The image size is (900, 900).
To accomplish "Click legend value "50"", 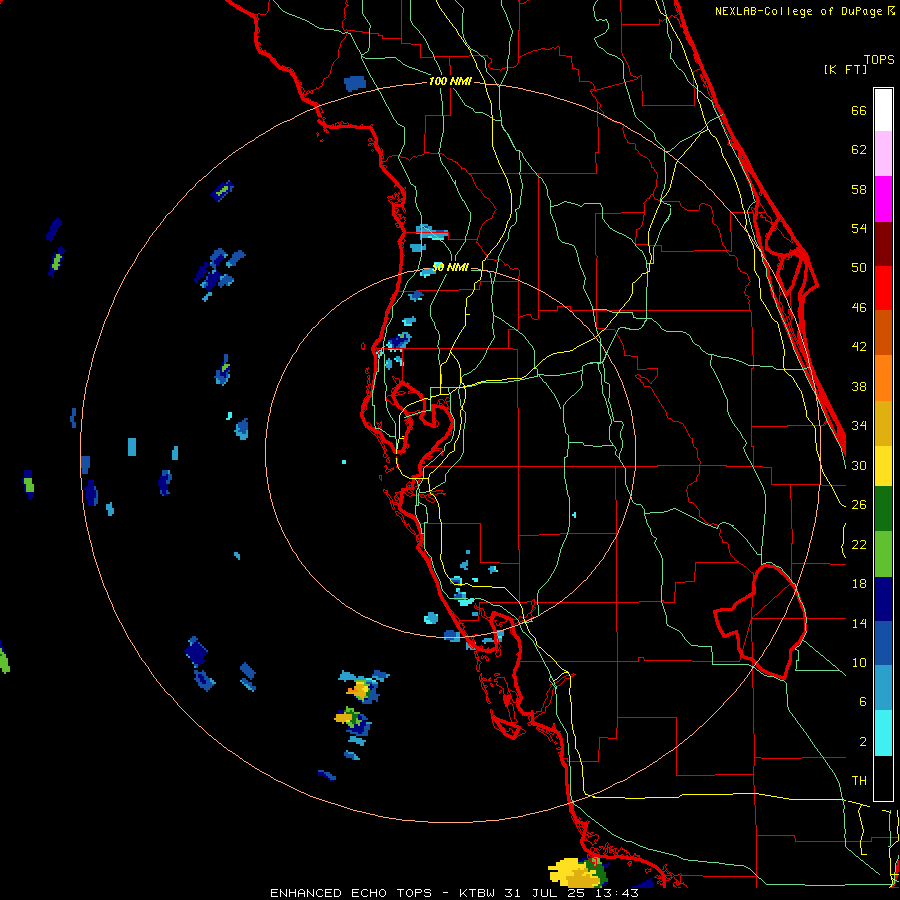I will (x=859, y=268).
